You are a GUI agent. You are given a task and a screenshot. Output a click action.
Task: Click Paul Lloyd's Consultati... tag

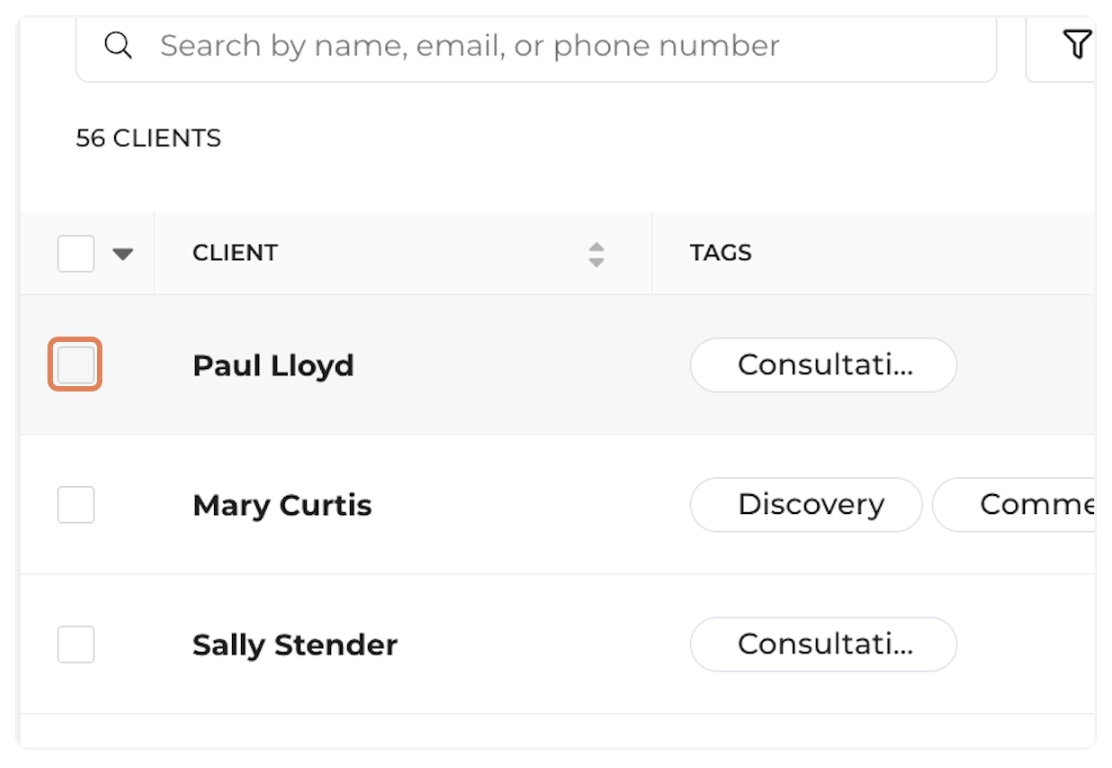point(823,365)
